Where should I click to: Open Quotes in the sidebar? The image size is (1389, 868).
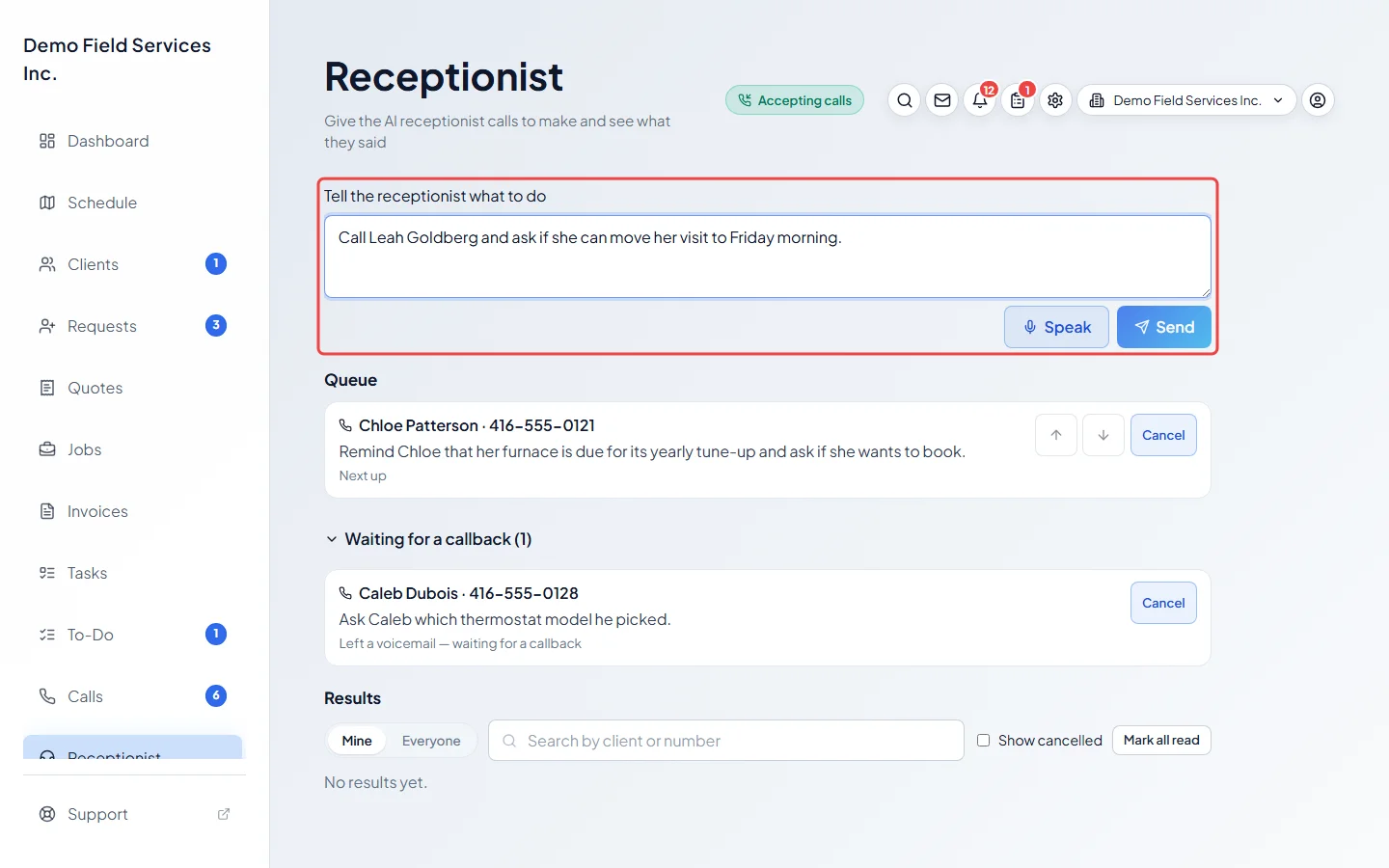click(133, 388)
